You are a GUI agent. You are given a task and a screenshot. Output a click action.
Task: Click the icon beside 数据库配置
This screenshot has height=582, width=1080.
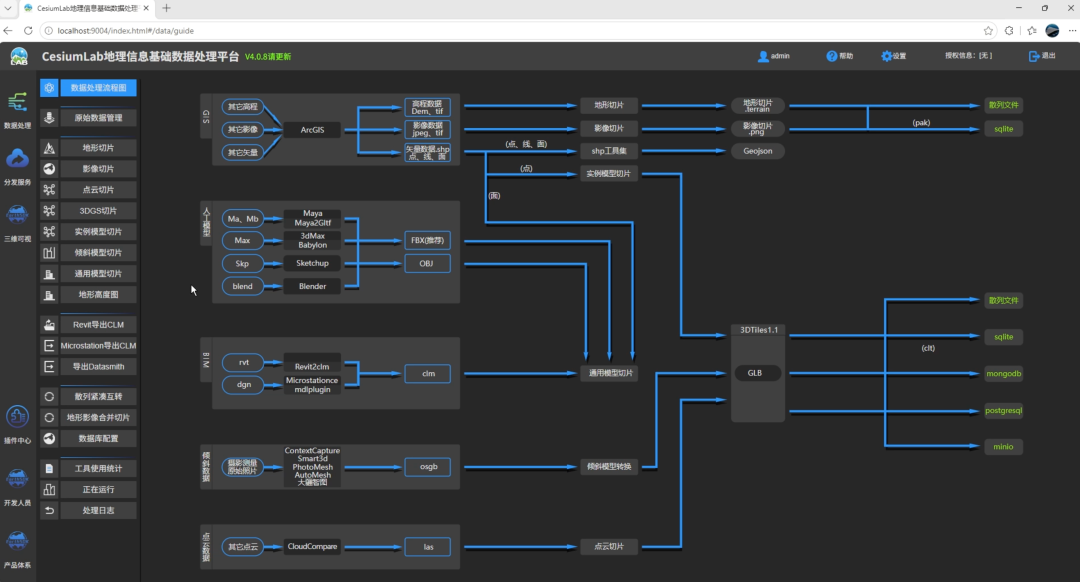pyautogui.click(x=49, y=439)
